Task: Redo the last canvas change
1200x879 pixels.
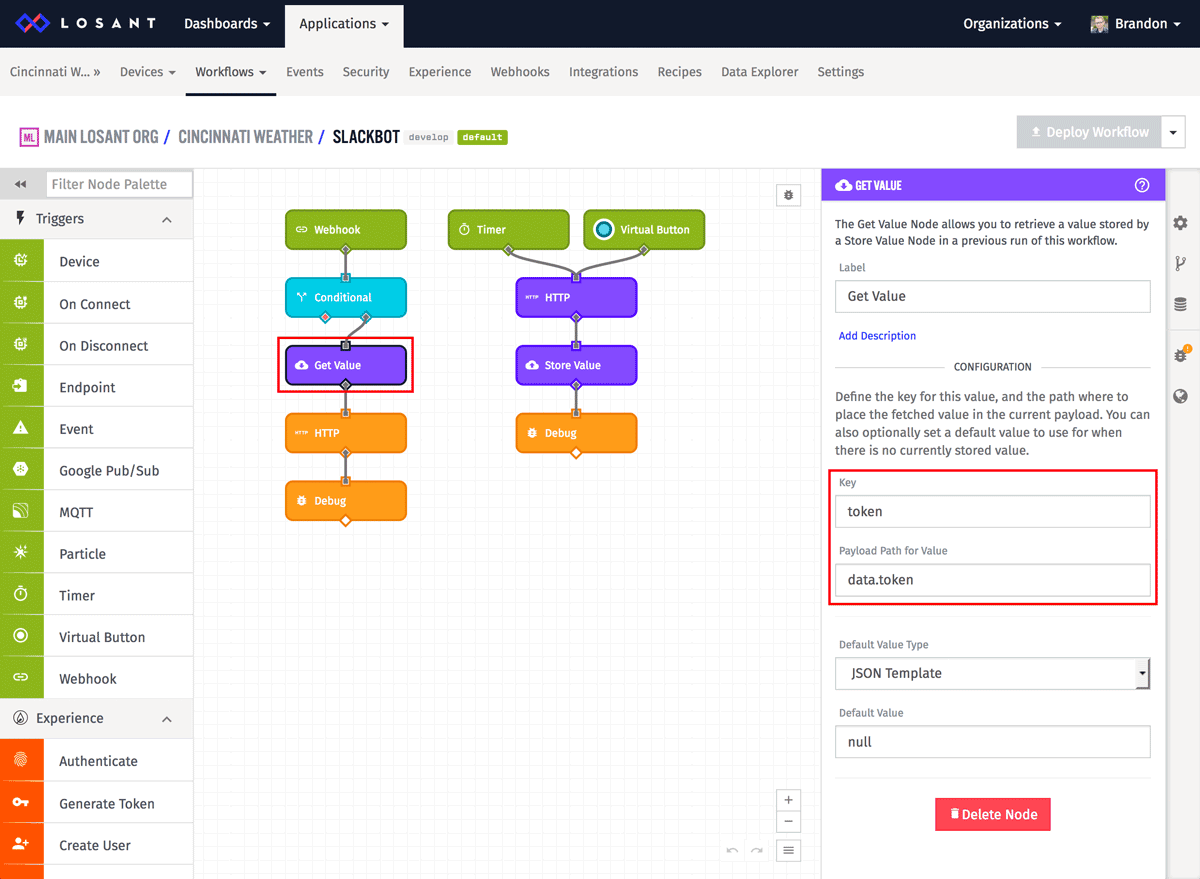Action: pyautogui.click(x=757, y=851)
